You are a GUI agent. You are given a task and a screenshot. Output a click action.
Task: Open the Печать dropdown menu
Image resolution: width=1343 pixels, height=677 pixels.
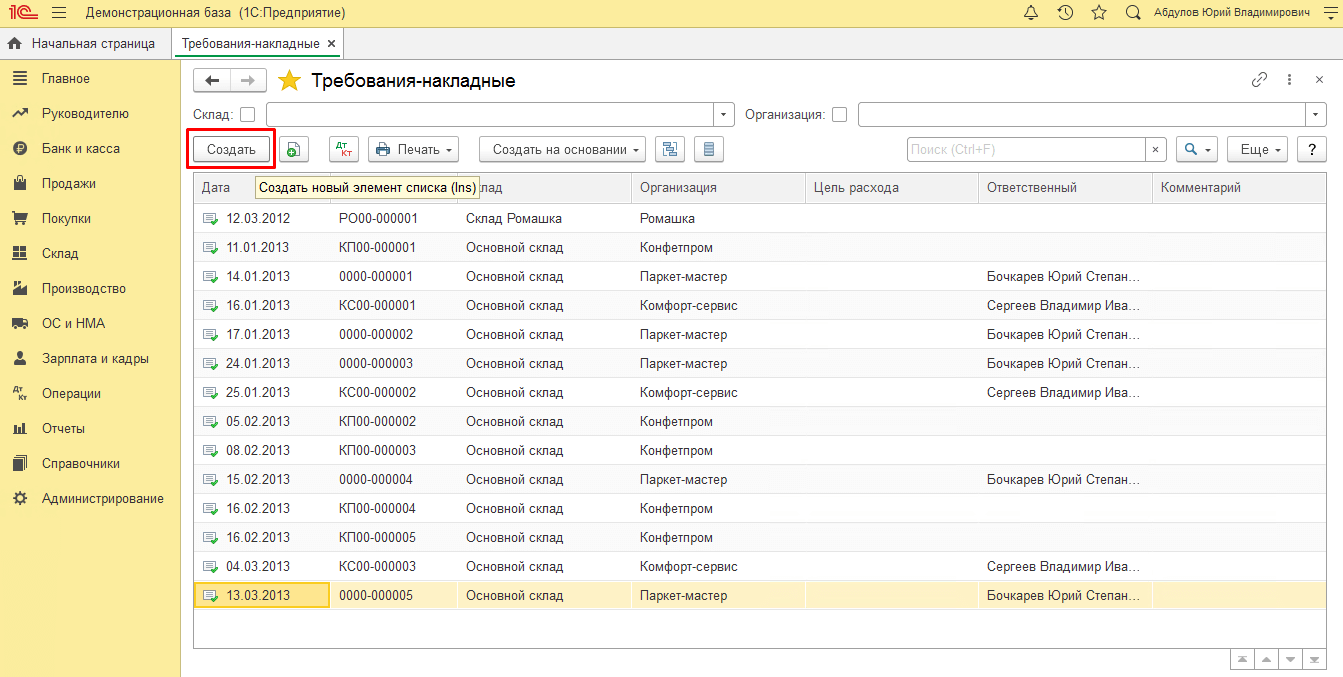click(x=413, y=150)
